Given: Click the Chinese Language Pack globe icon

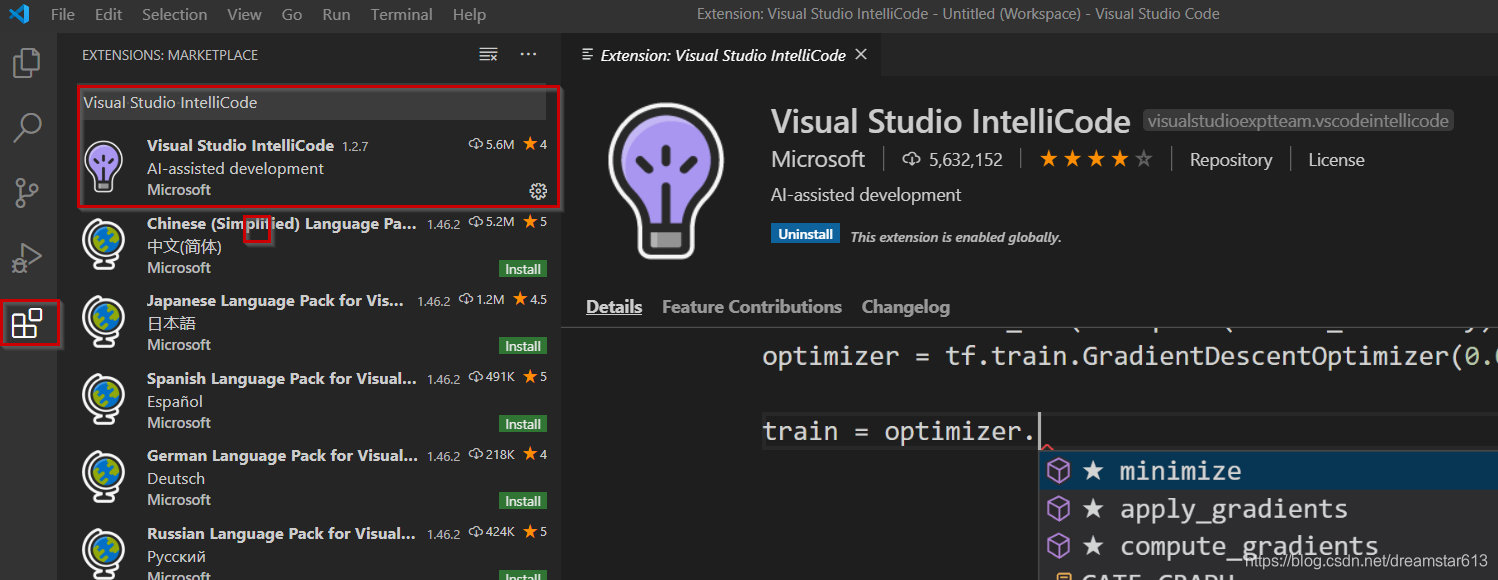Looking at the screenshot, I should [104, 243].
